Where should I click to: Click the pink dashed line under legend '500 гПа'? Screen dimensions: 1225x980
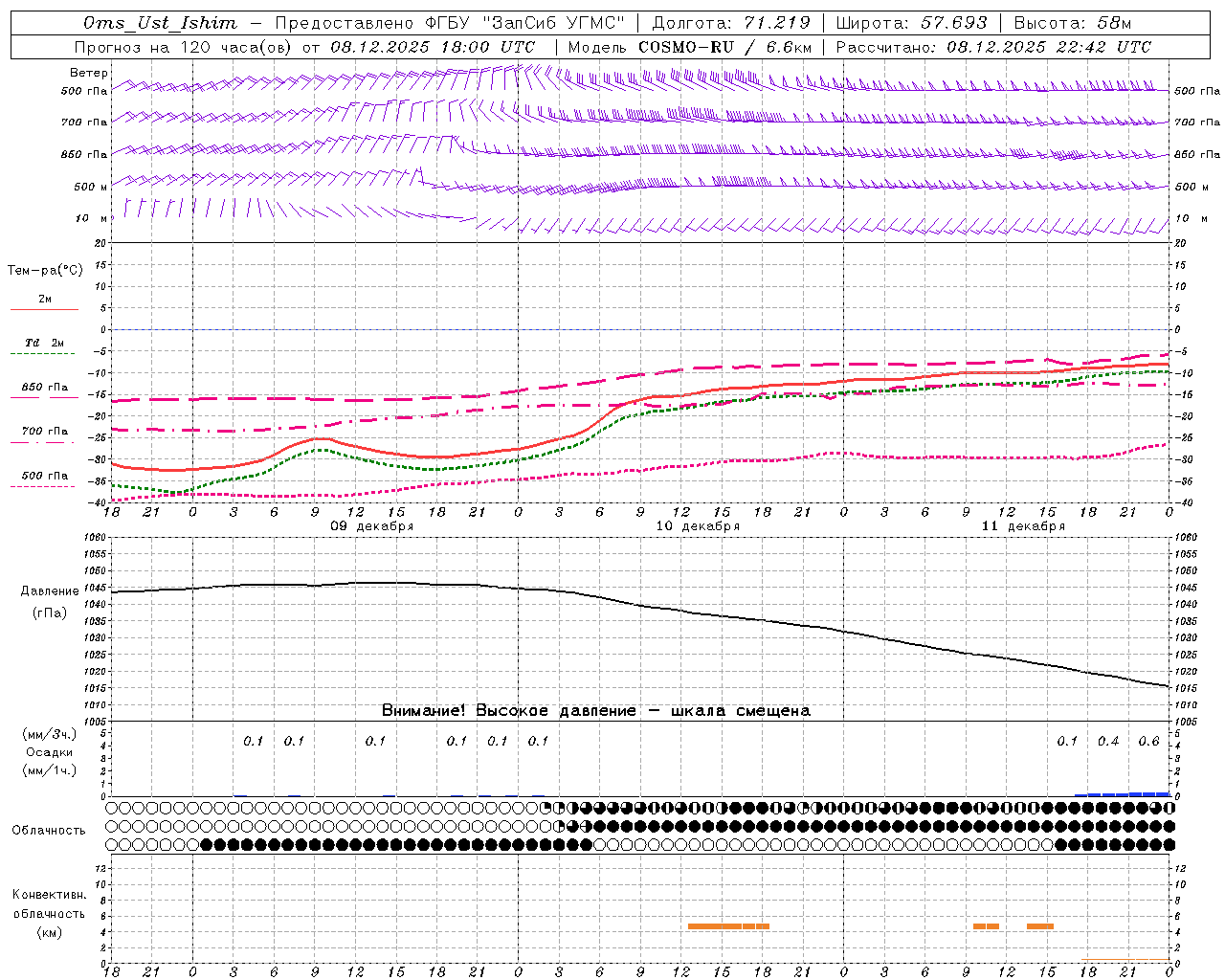tap(43, 486)
